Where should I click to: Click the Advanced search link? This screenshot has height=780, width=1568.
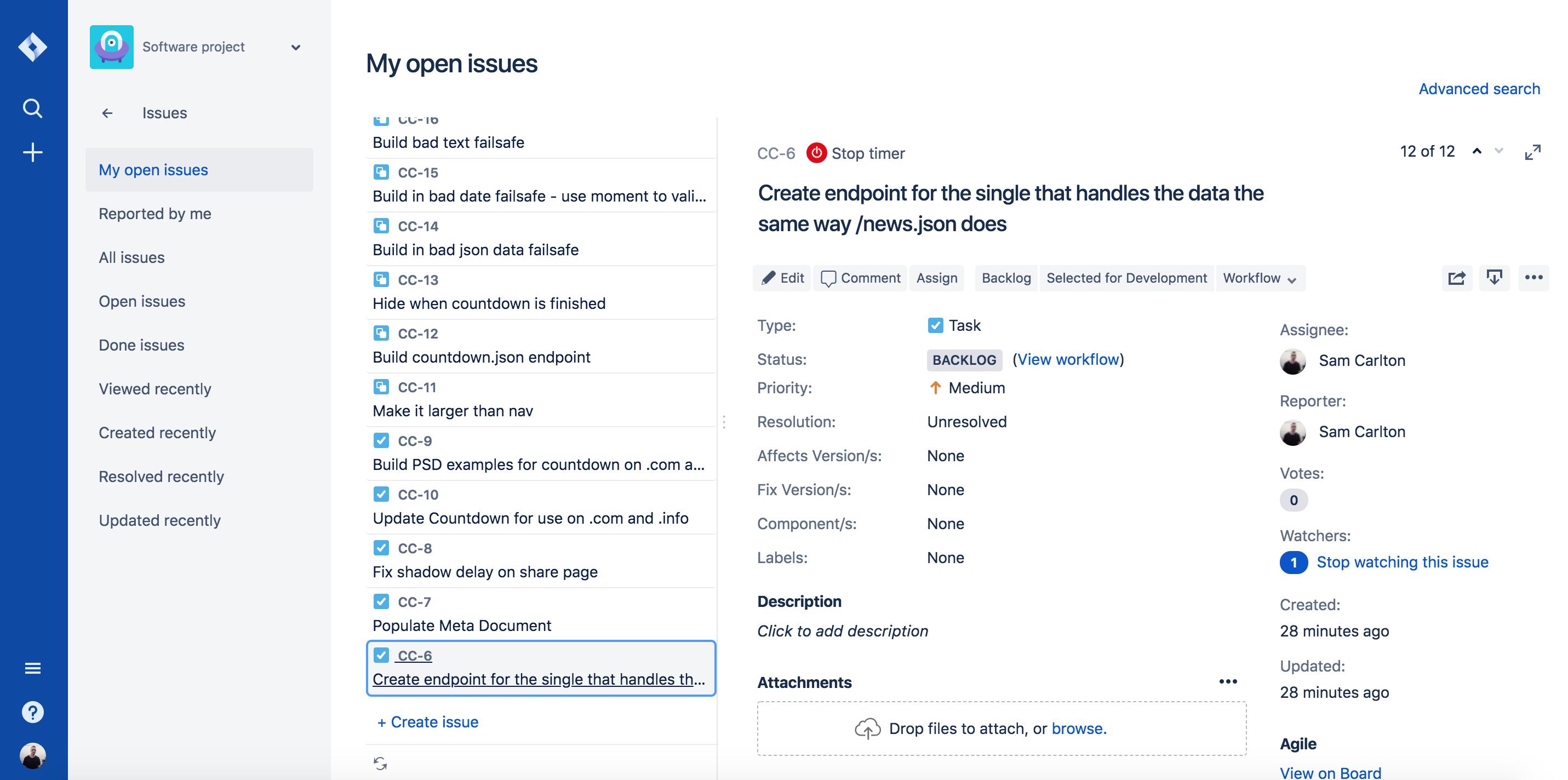click(x=1479, y=89)
